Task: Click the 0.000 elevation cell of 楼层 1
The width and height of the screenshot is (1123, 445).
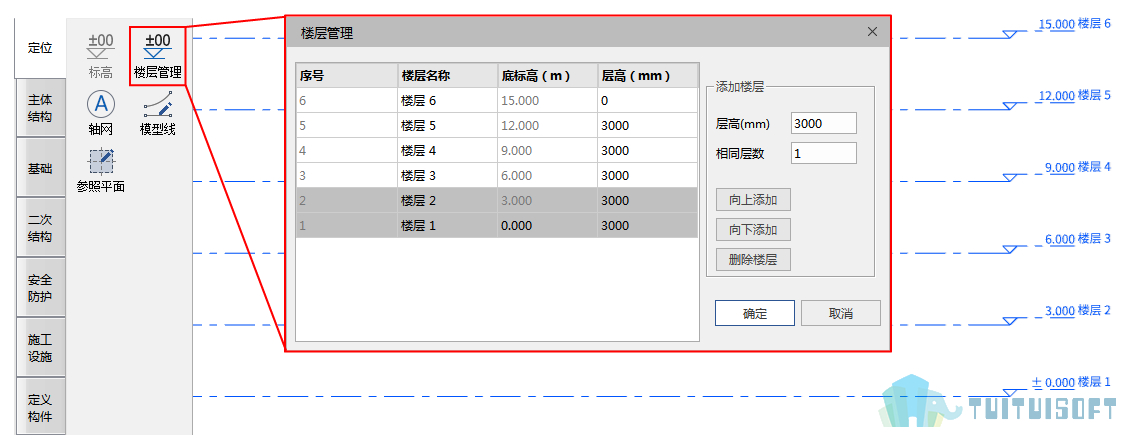Action: (x=548, y=226)
